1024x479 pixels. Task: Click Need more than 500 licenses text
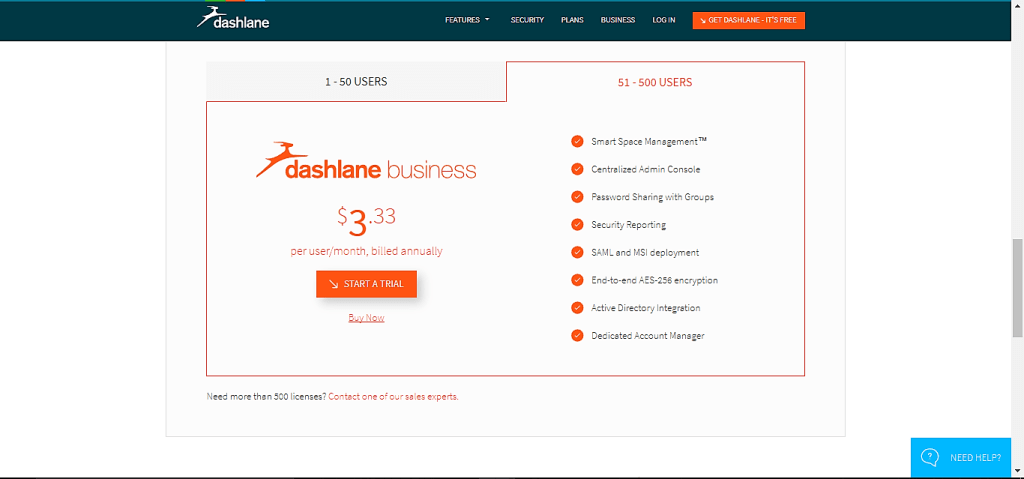coord(266,397)
